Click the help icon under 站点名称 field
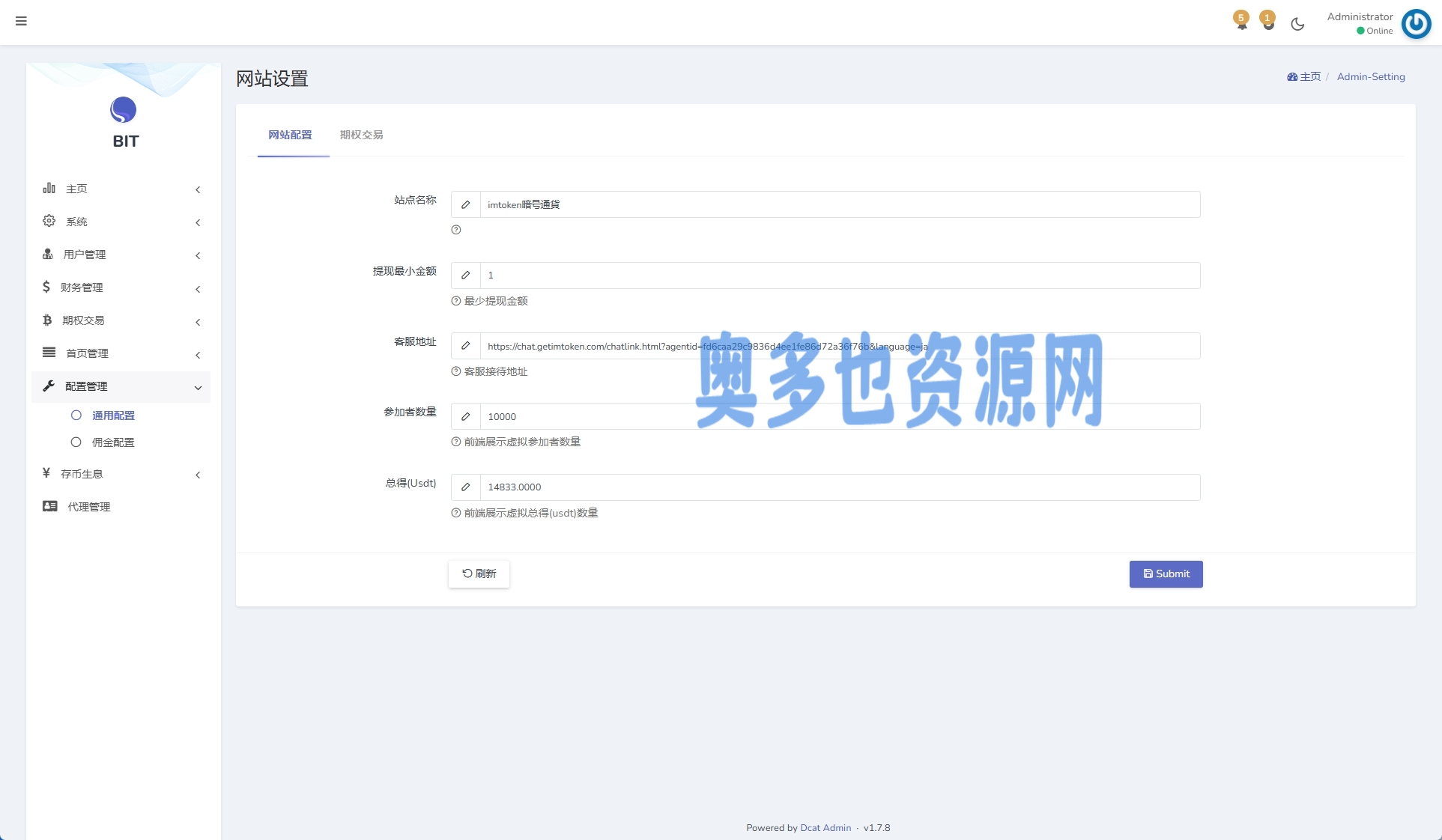The image size is (1442, 840). (x=456, y=230)
